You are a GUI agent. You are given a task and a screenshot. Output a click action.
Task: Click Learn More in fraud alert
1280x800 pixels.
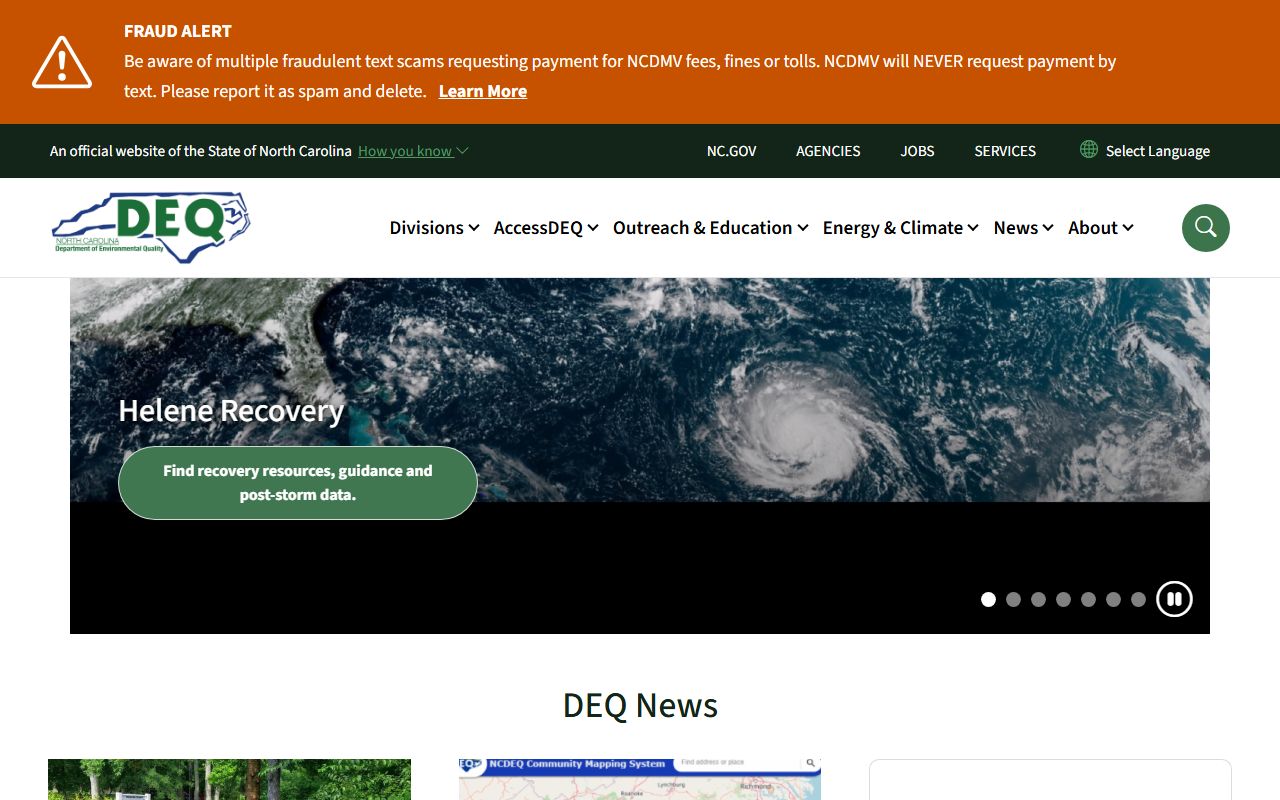[x=483, y=91]
